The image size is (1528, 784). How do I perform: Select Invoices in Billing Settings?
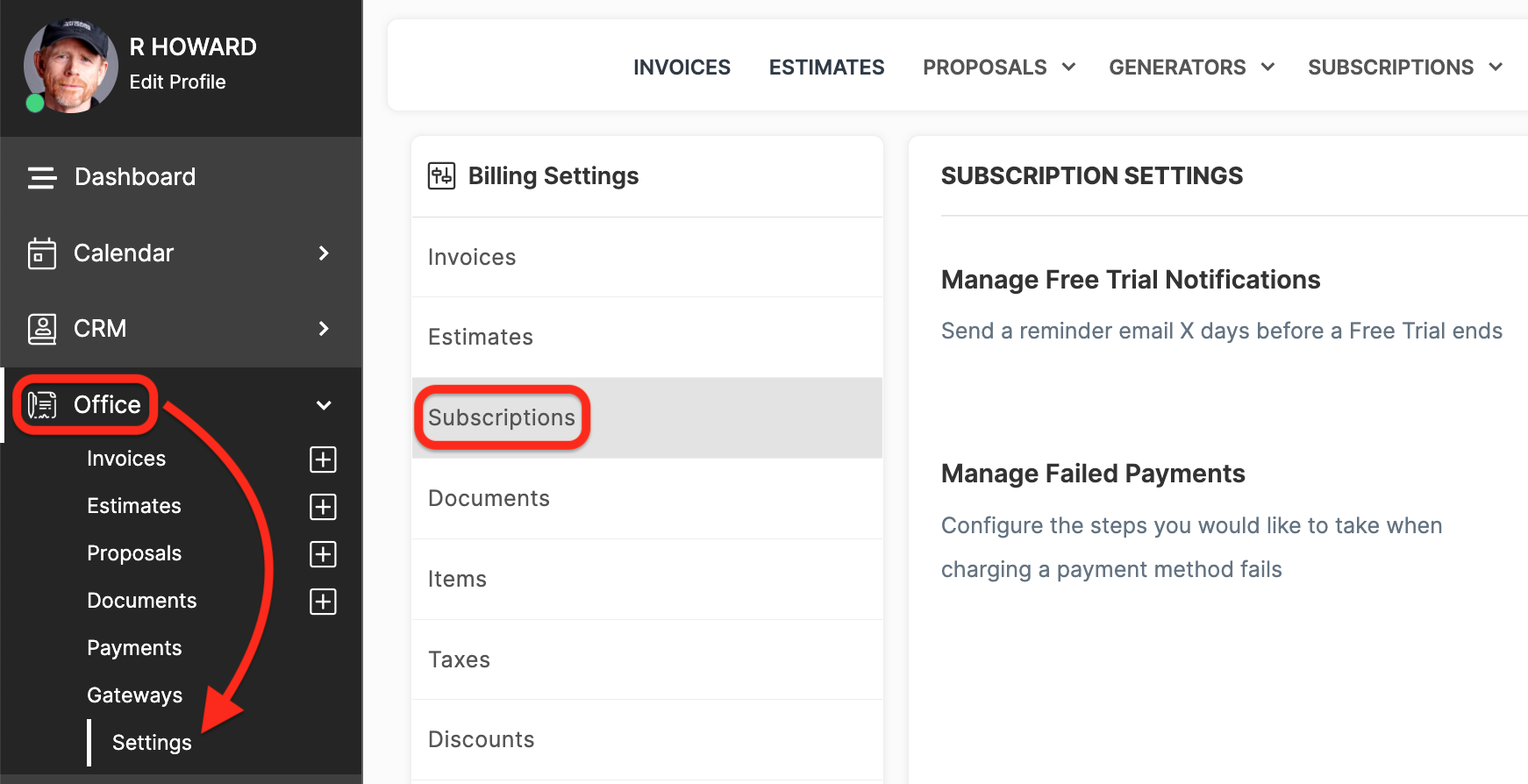click(647, 257)
